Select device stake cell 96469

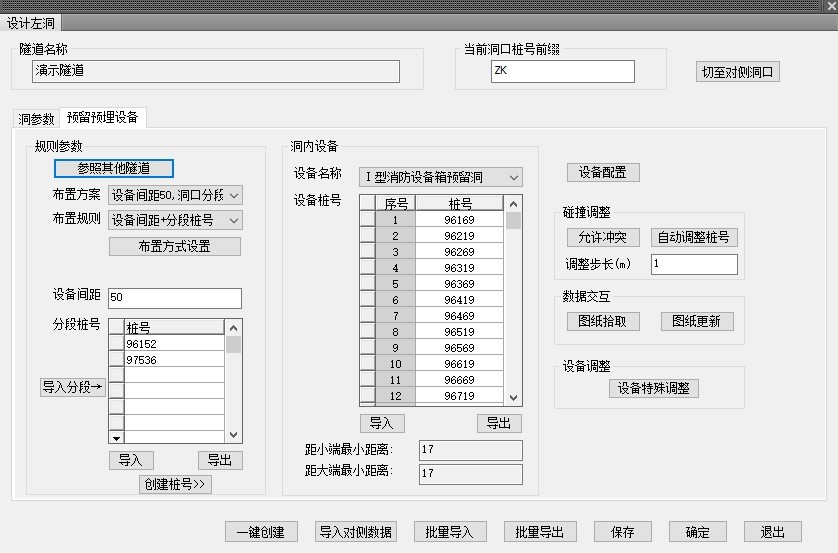(459, 316)
